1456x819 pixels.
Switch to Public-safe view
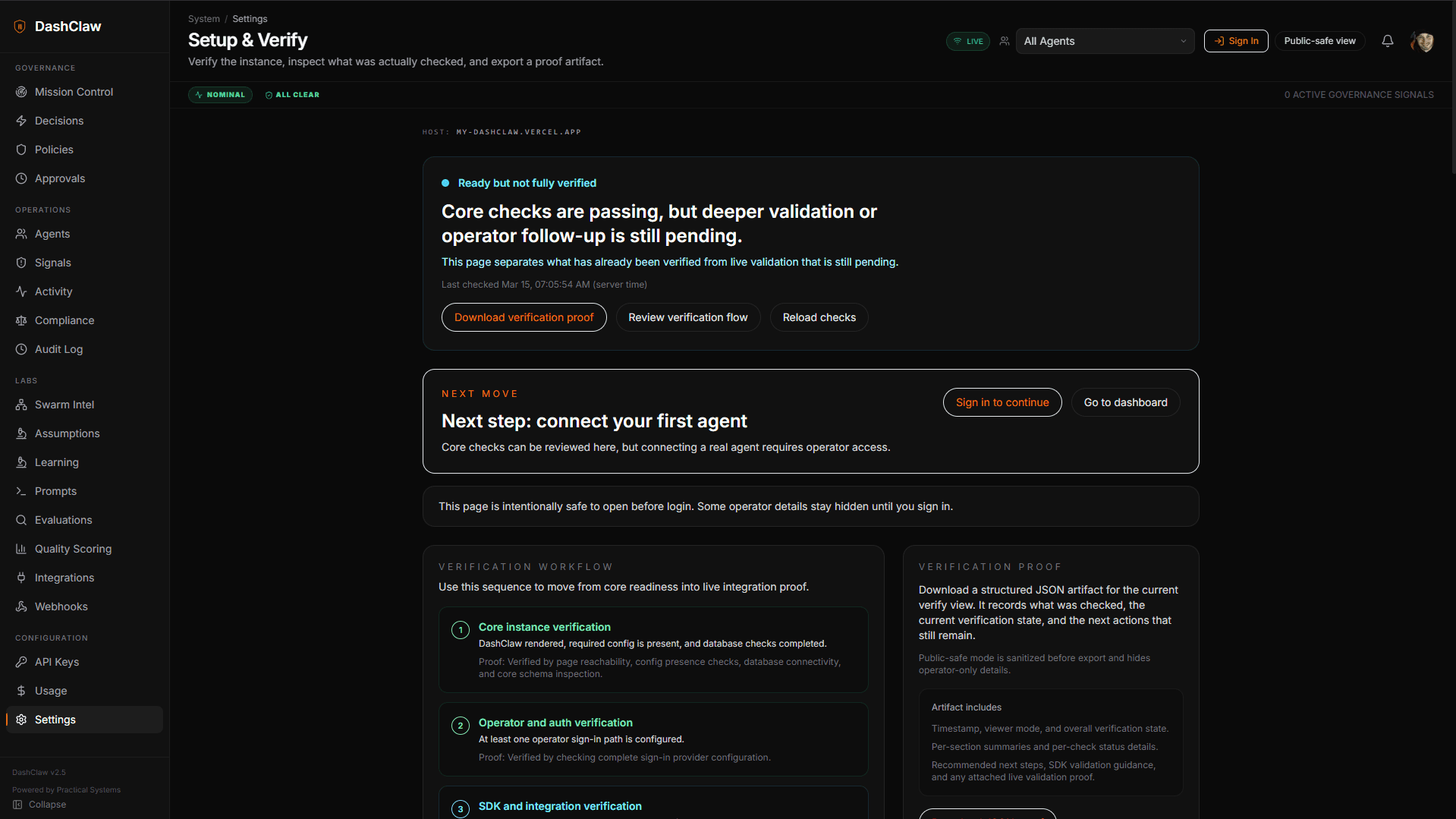click(1319, 41)
